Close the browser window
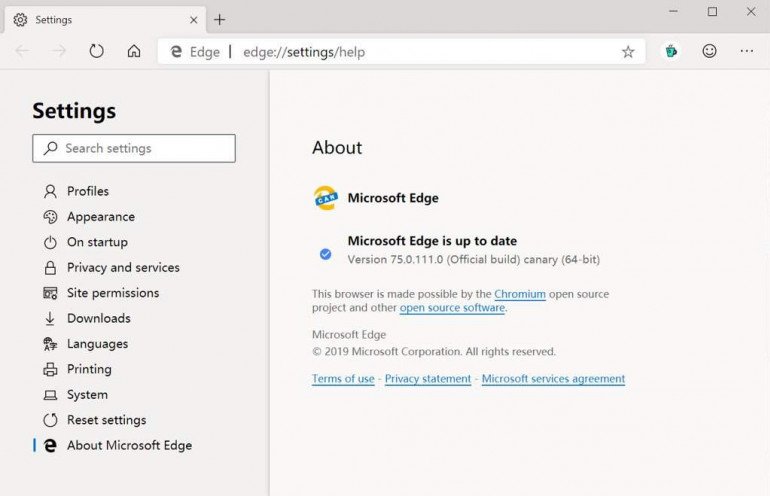The width and height of the screenshot is (770, 496). point(751,11)
